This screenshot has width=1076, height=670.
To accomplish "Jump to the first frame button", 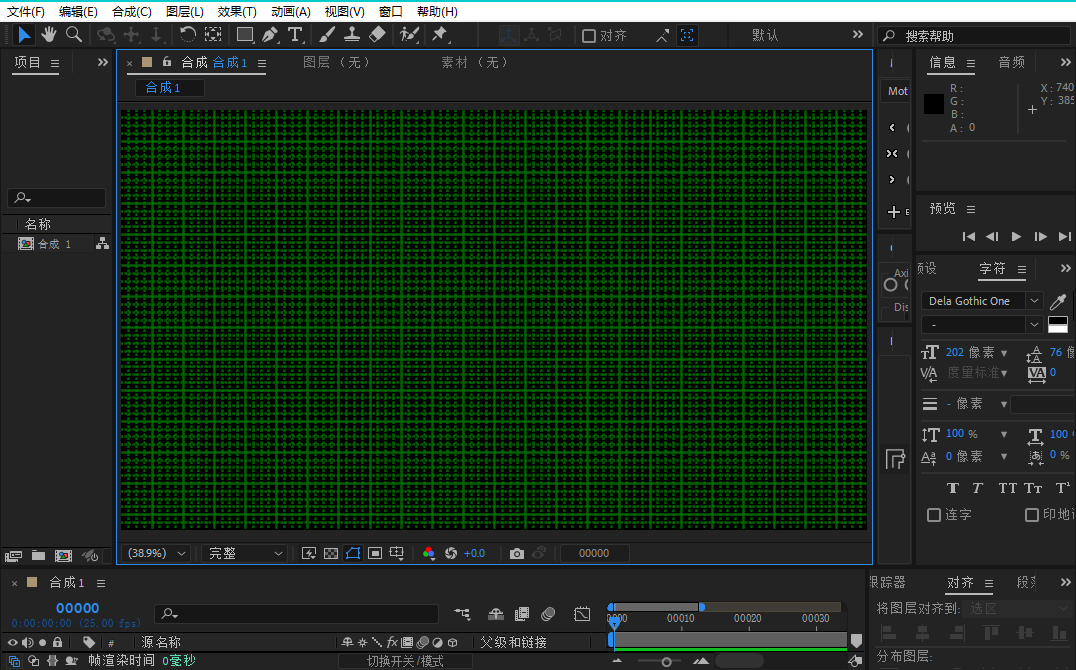I will [x=968, y=236].
